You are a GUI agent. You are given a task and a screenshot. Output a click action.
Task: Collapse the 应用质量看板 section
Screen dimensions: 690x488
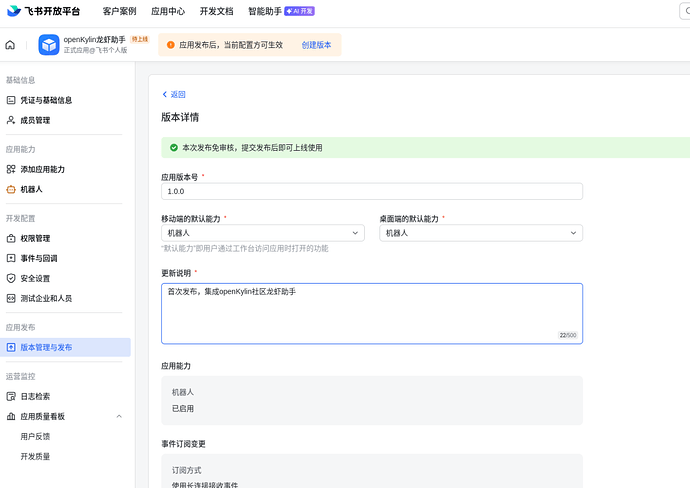pyautogui.click(x=119, y=416)
